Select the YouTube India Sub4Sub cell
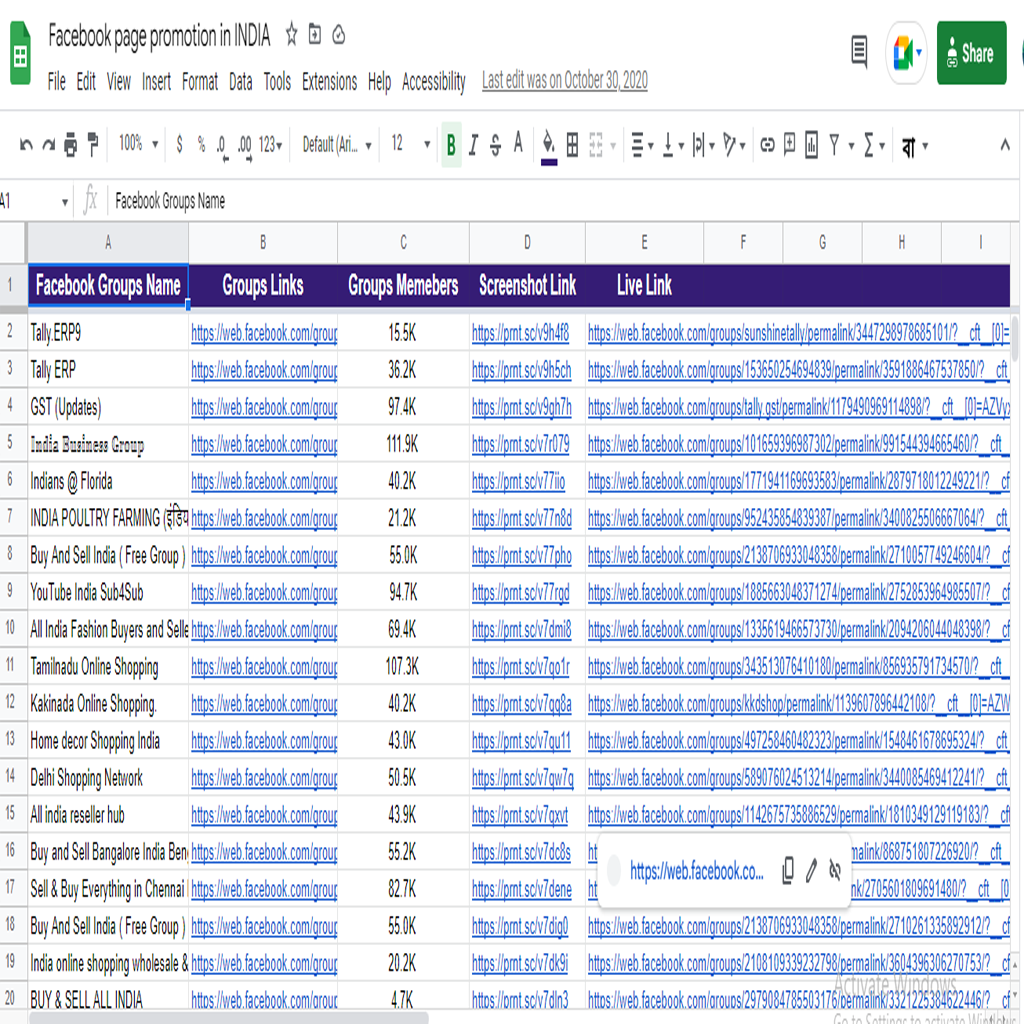The image size is (1024, 1024). [x=108, y=593]
